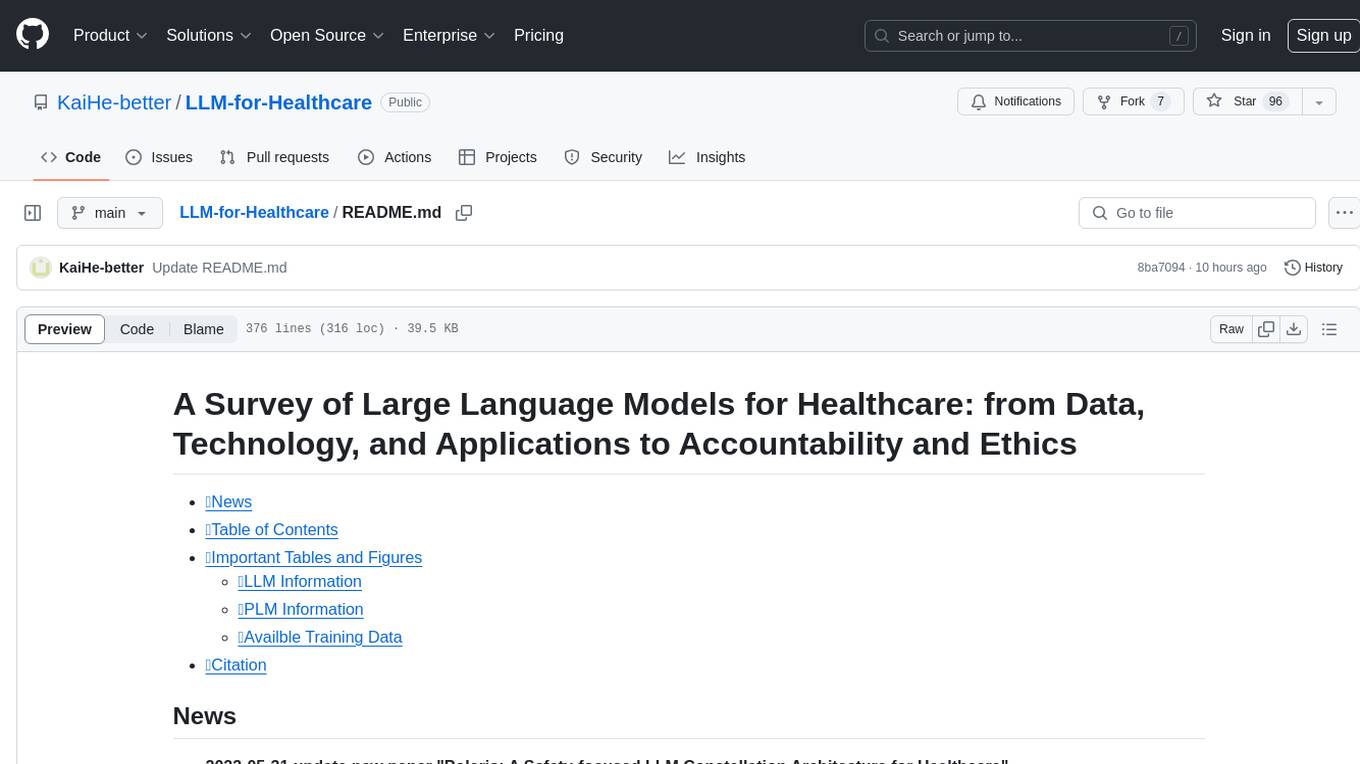This screenshot has width=1360, height=764.
Task: Jump to Availble Training Data link
Action: pos(320,638)
